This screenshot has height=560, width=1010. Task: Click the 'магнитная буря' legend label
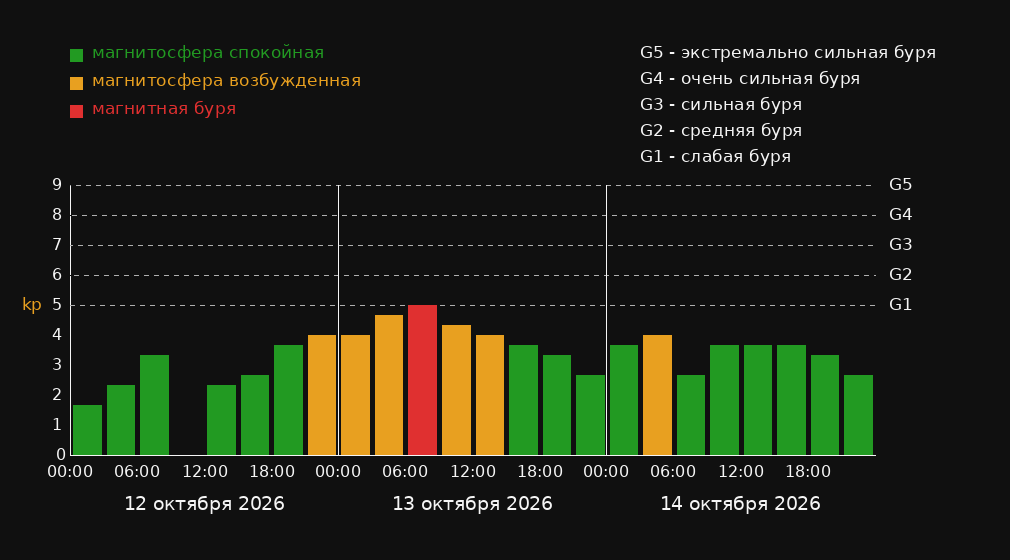tap(164, 109)
